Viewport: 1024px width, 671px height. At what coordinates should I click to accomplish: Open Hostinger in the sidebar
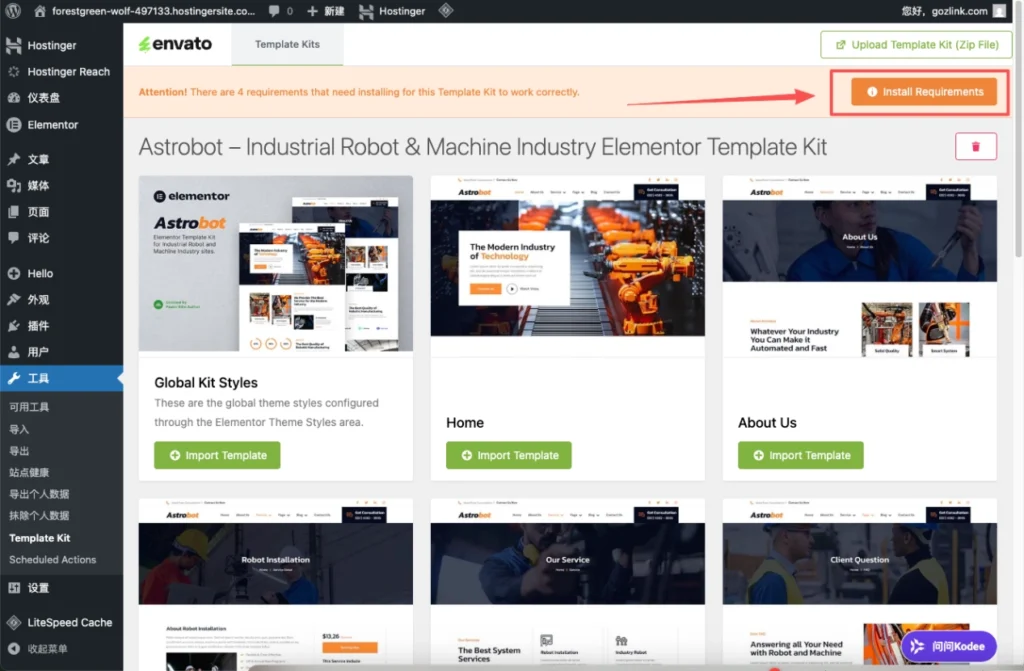[x=61, y=45]
